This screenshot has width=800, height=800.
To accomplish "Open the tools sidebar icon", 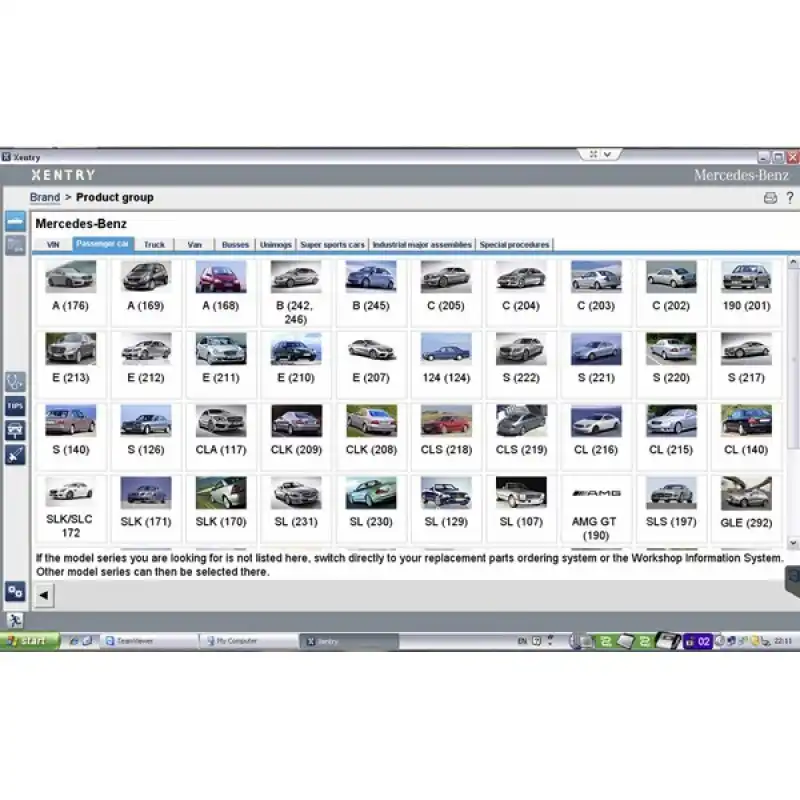I will pos(15,455).
